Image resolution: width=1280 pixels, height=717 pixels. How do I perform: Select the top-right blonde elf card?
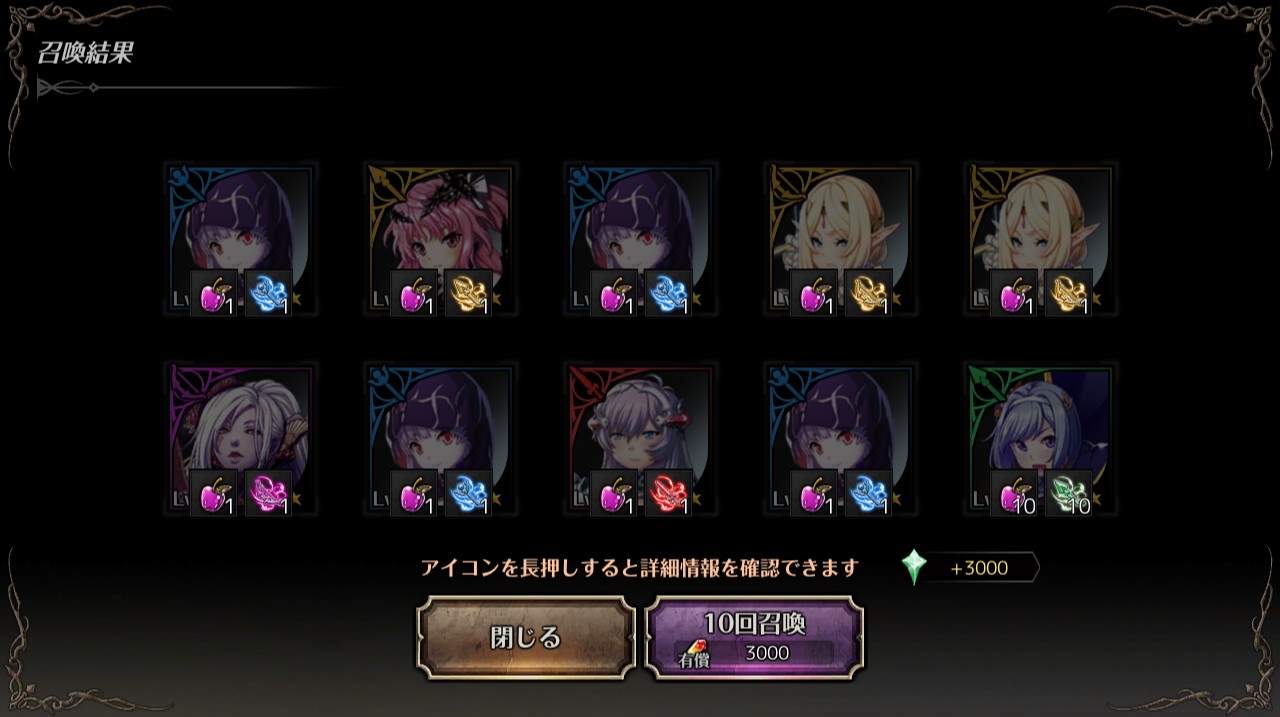click(1040, 240)
